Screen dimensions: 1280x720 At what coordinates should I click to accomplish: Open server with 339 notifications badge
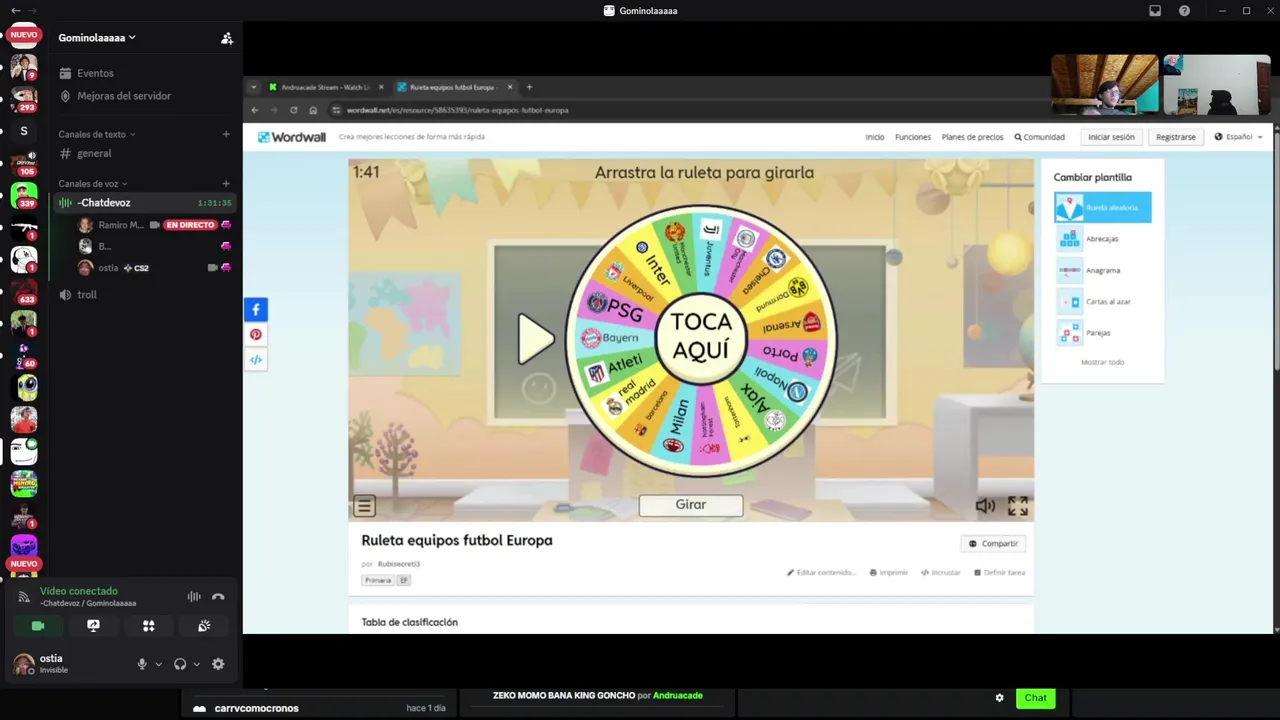(x=24, y=194)
